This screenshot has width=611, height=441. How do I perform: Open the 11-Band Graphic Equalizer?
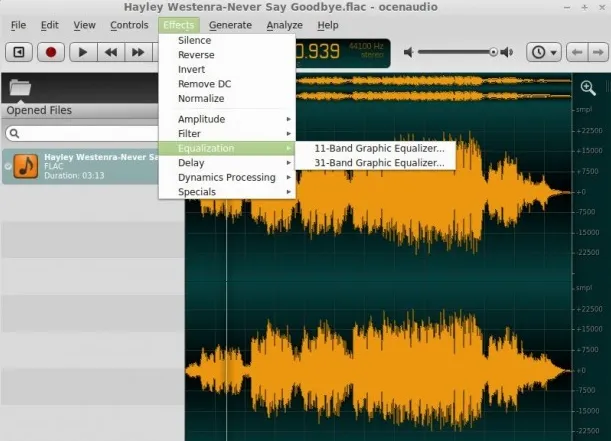click(x=376, y=148)
